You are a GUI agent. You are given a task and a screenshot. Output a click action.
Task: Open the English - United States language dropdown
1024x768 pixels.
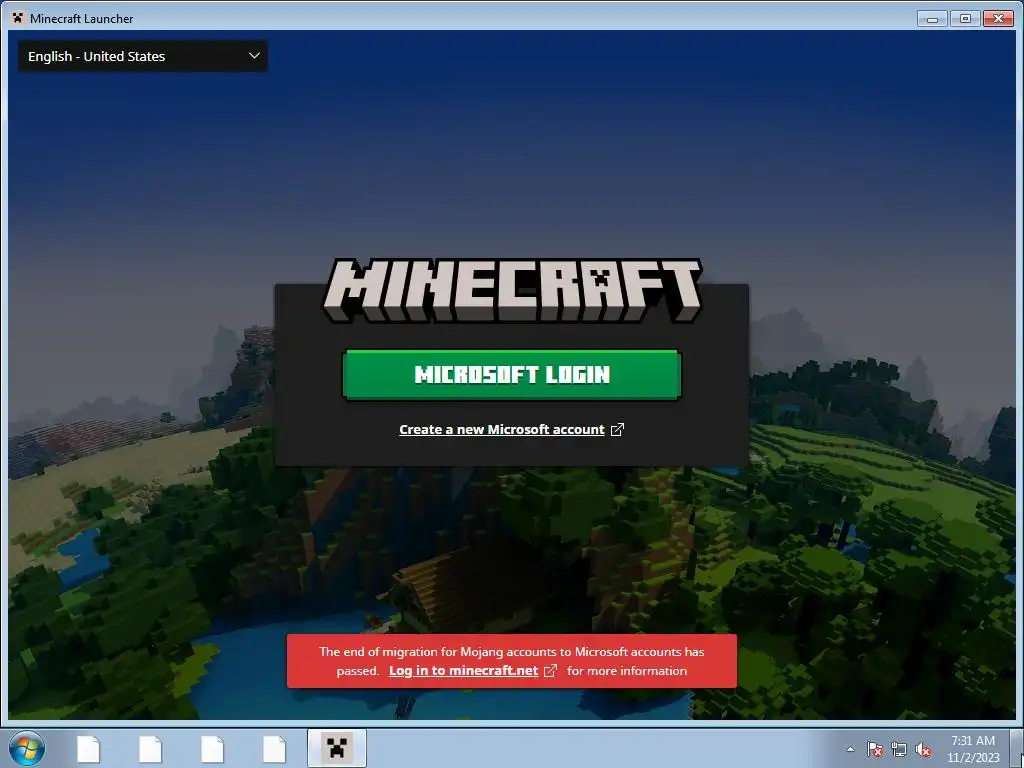142,56
